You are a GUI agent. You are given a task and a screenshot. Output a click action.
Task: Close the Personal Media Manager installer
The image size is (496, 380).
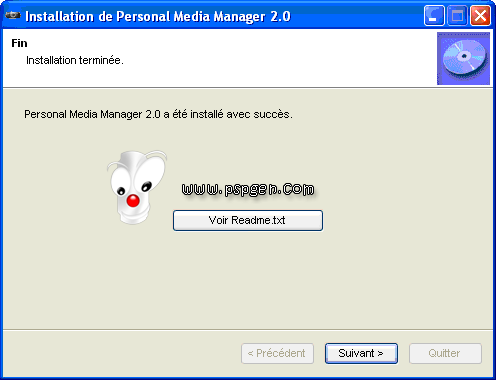point(480,16)
